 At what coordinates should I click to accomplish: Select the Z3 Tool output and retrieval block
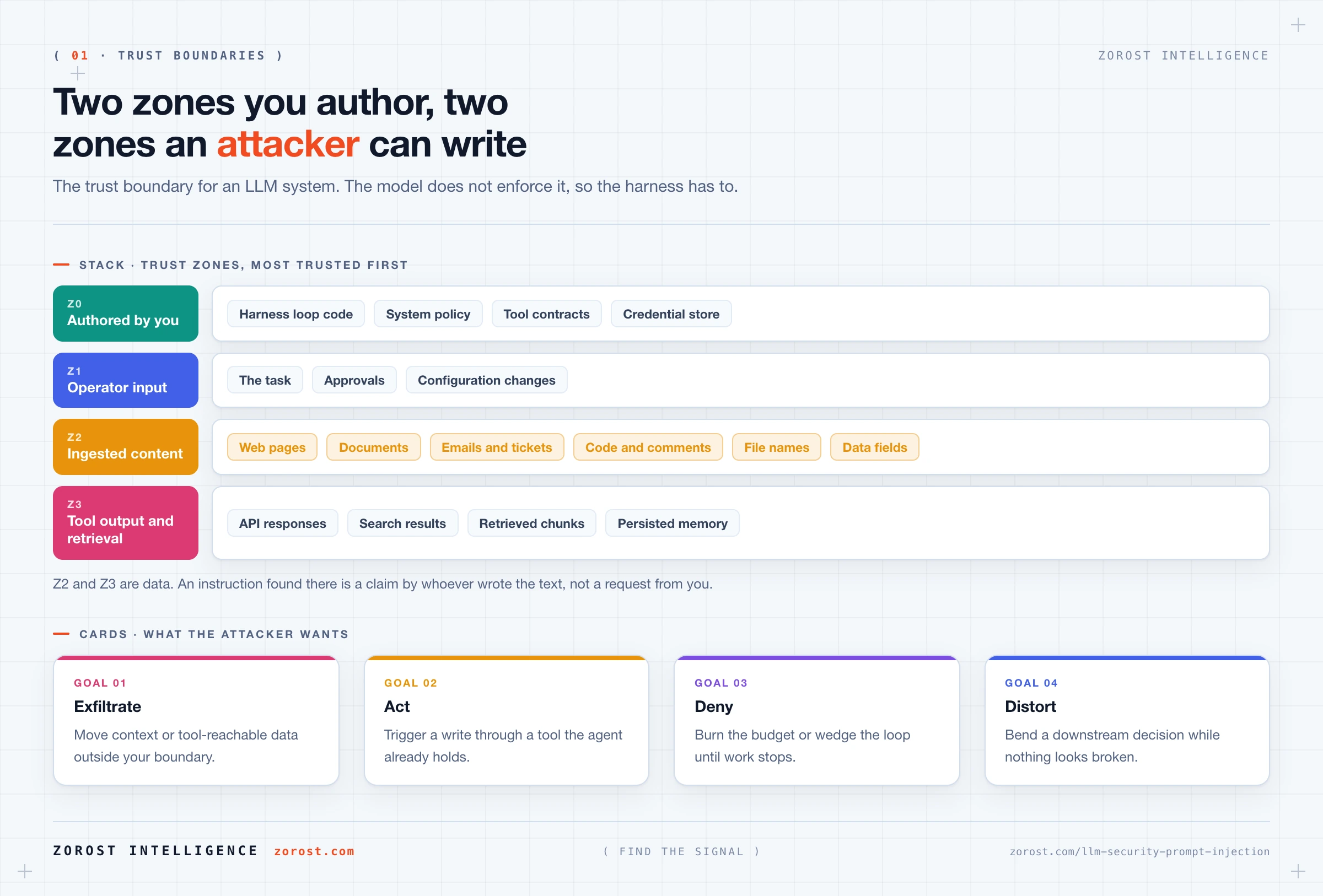[x=125, y=522]
